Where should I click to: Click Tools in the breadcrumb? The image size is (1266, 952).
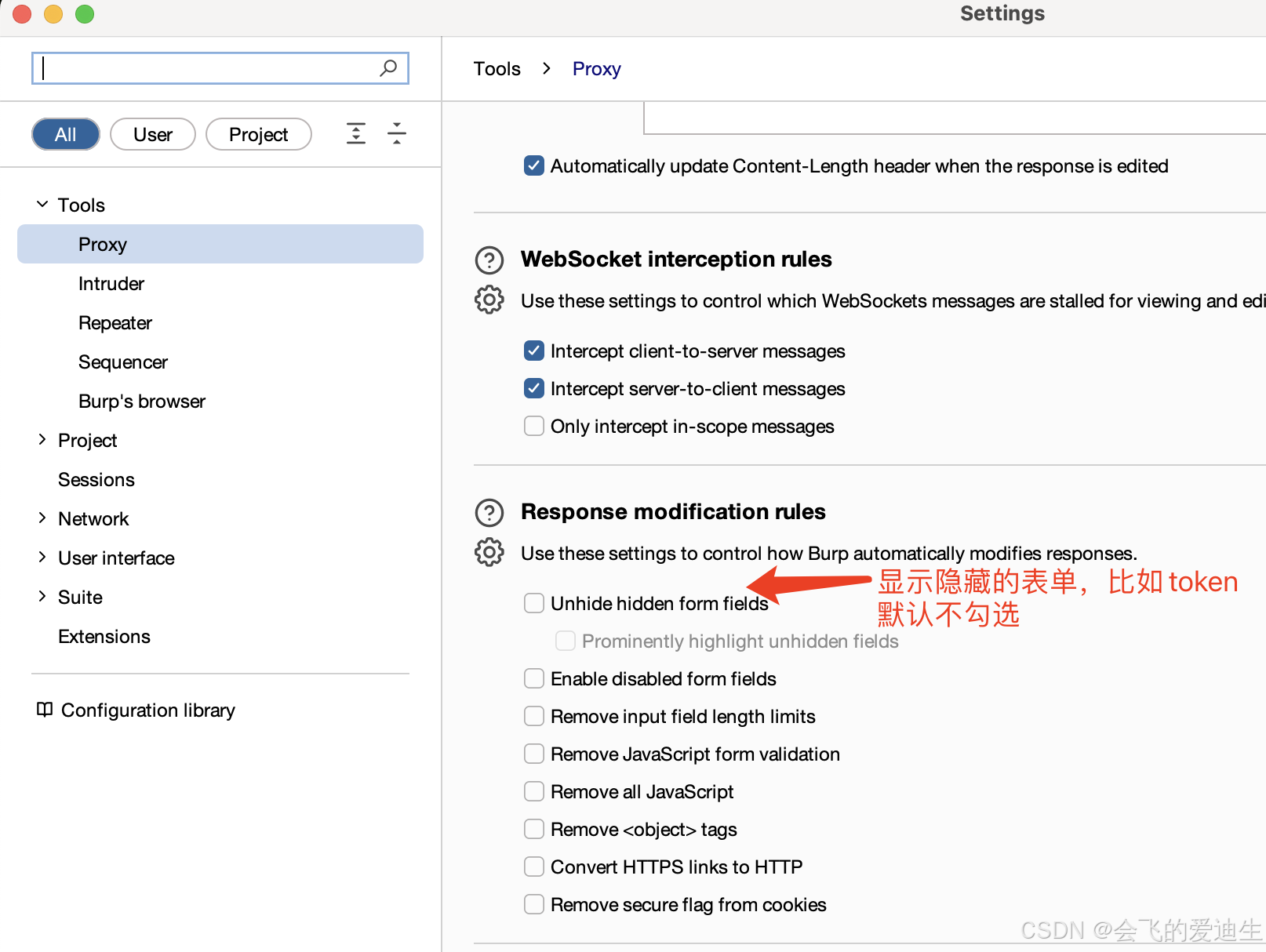497,69
